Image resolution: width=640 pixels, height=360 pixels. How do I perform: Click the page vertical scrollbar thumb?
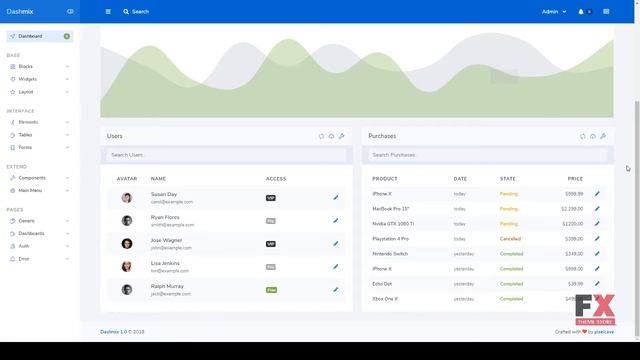(x=637, y=218)
